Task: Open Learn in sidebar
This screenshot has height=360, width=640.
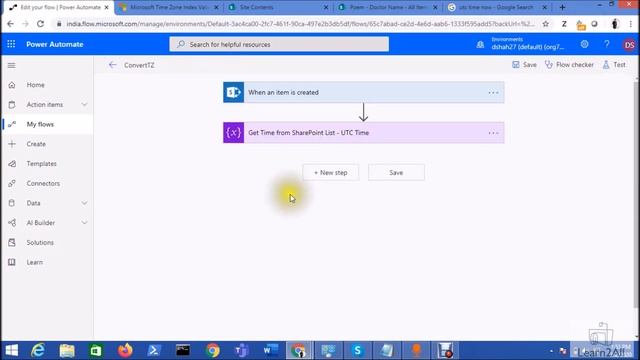Action: point(35,262)
